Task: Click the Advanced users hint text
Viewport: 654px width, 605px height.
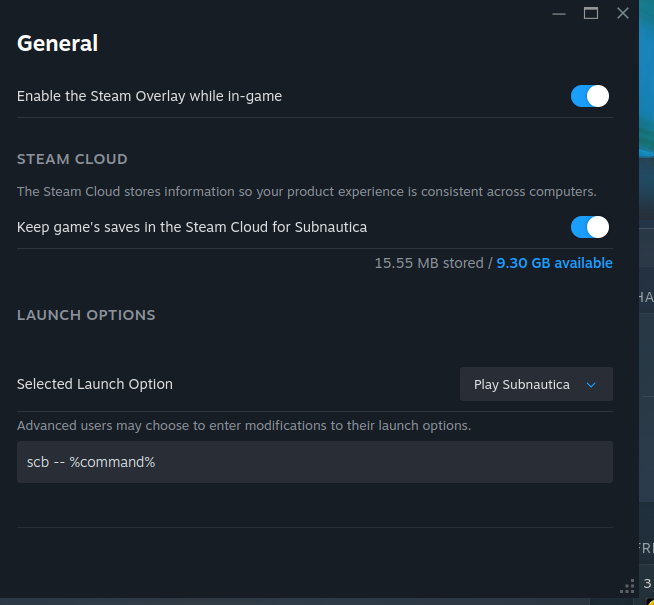Action: coord(244,425)
